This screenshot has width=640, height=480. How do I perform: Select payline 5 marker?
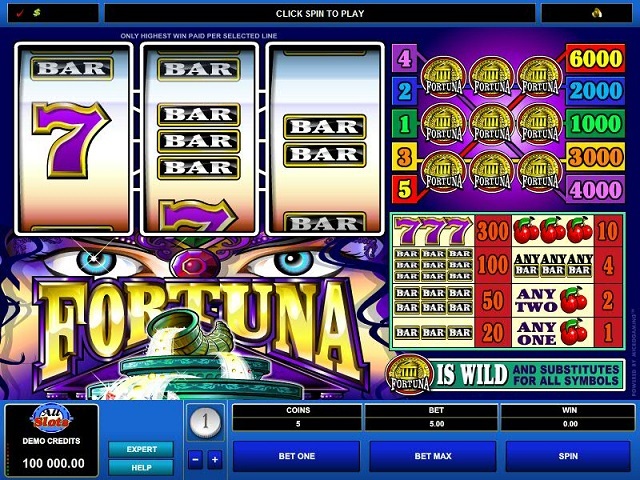(404, 189)
